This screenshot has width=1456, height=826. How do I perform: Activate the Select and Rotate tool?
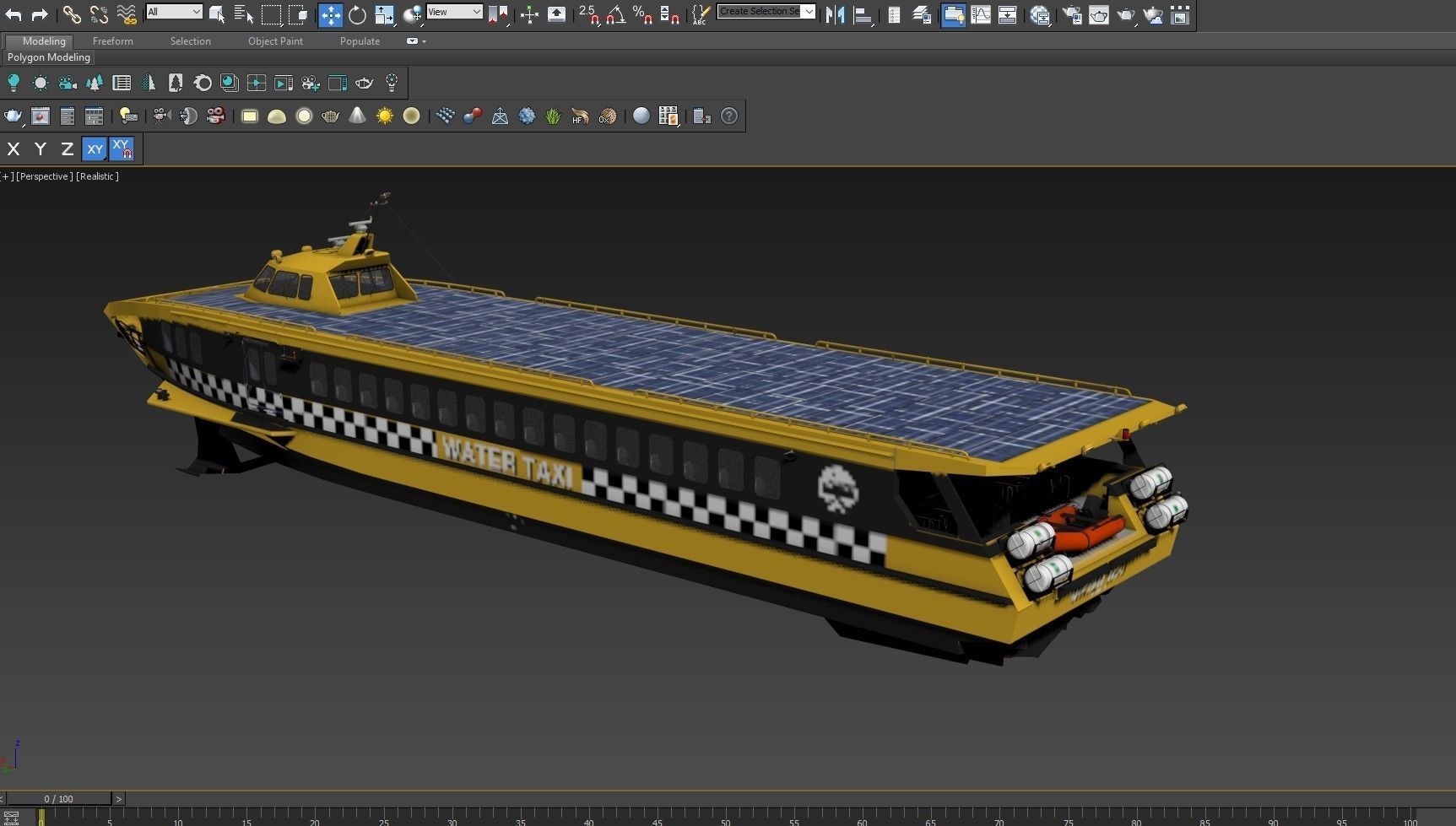(357, 14)
